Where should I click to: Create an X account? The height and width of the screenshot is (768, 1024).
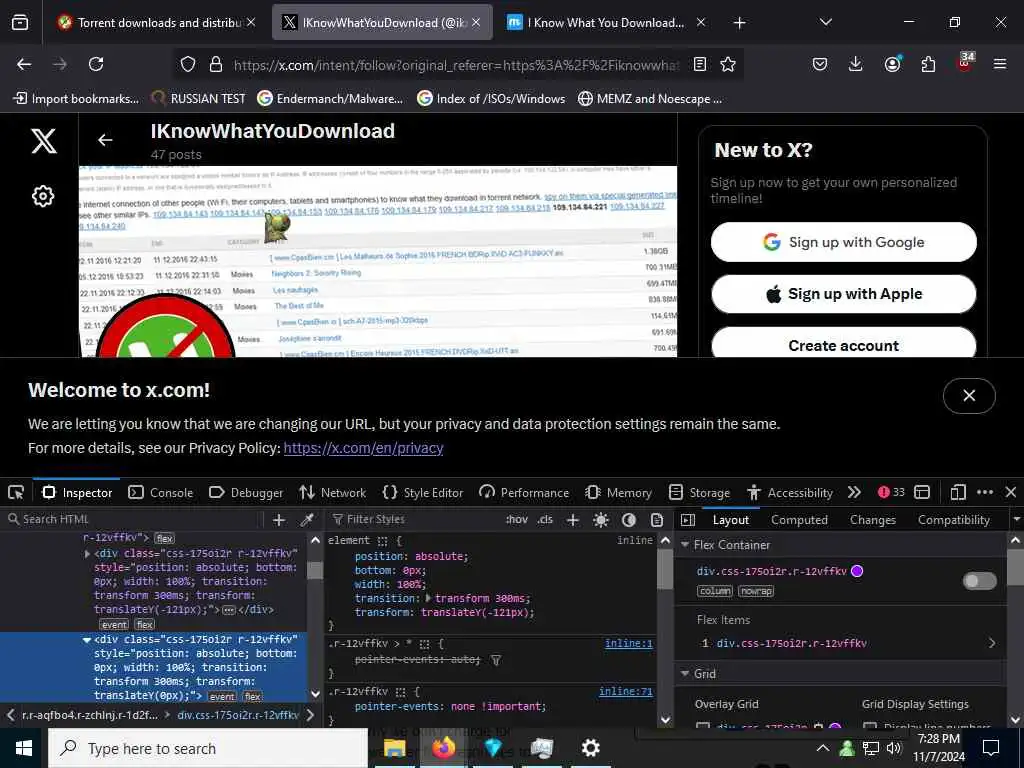(844, 343)
